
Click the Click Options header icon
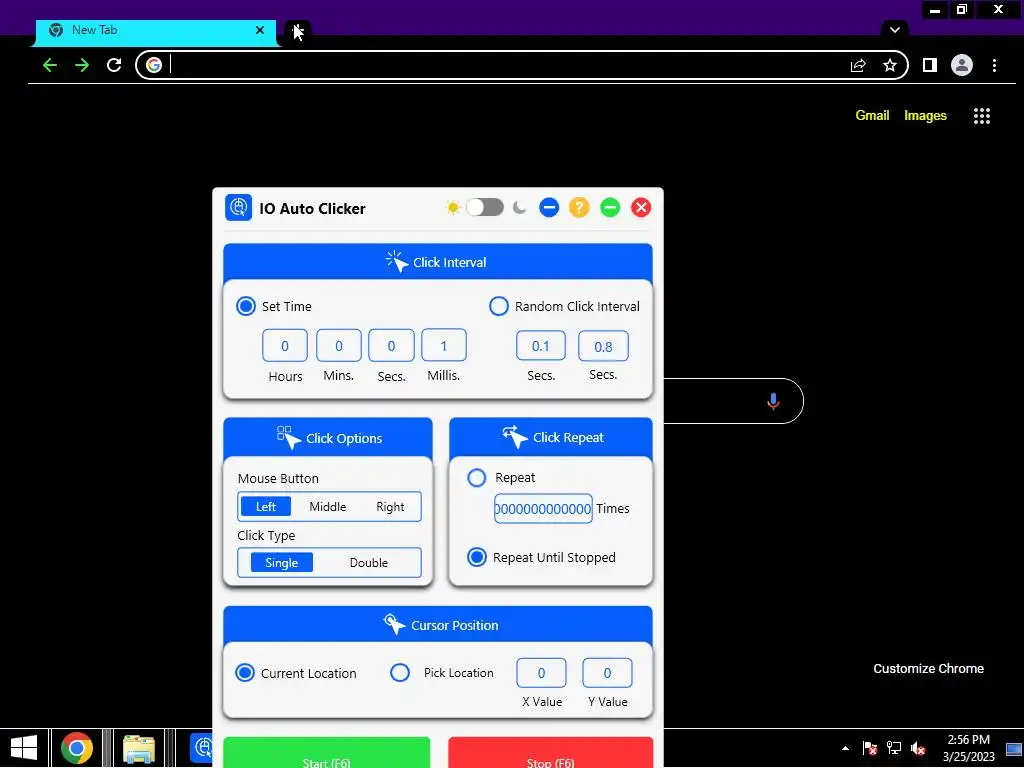pos(289,437)
